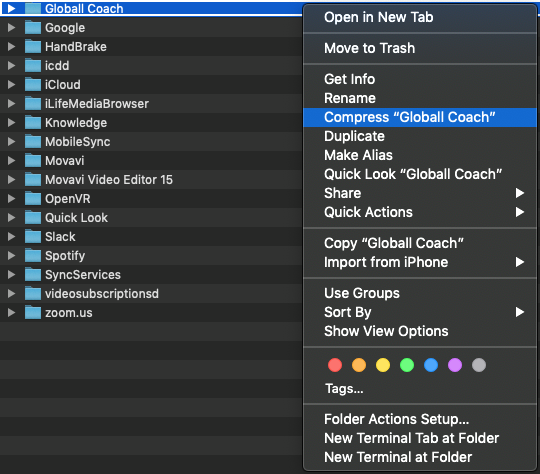Select Copy "Globall Coach"
This screenshot has height=474, width=540.
(420, 243)
